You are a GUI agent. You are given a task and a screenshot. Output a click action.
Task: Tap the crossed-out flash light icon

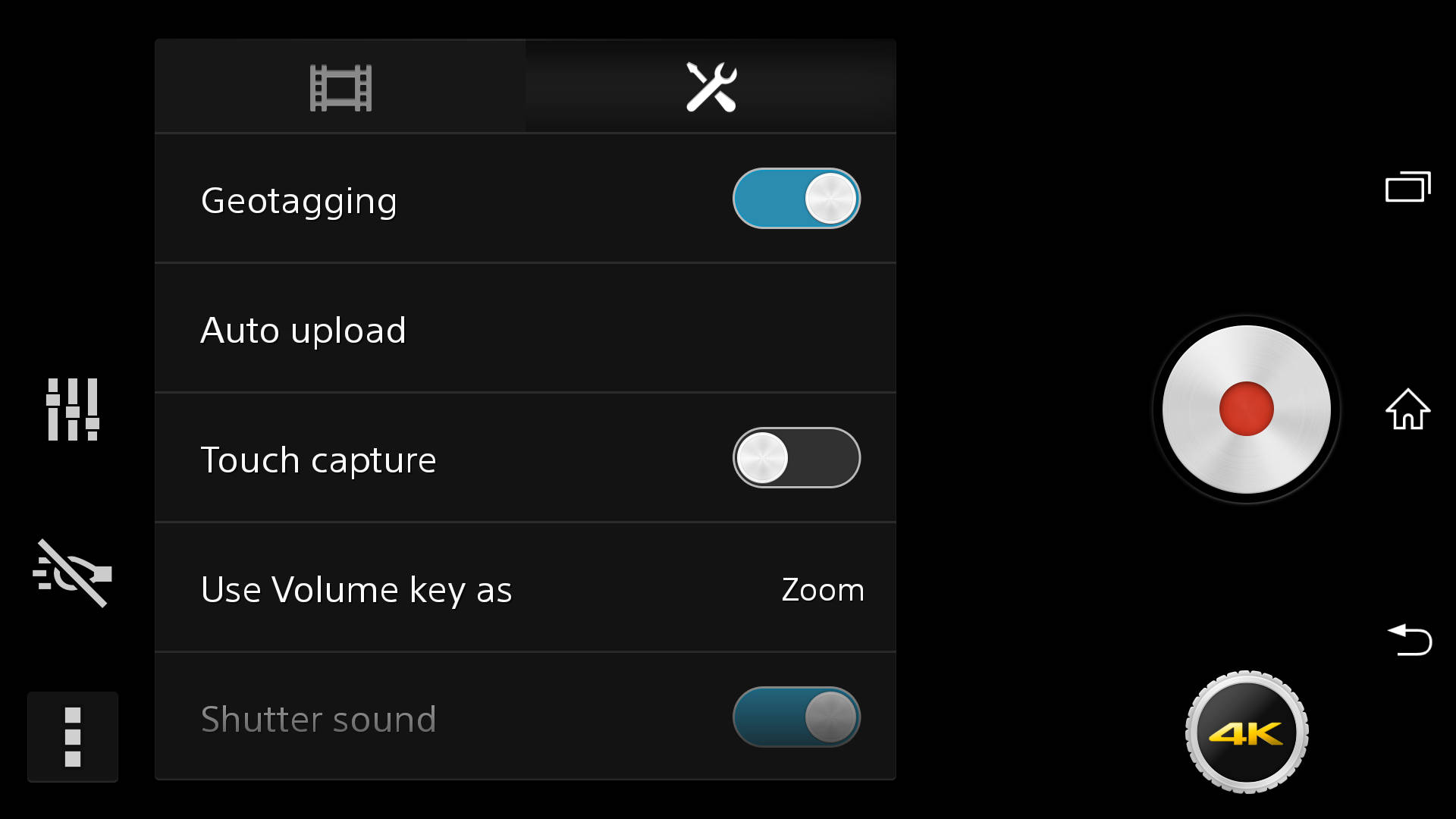pos(72,573)
